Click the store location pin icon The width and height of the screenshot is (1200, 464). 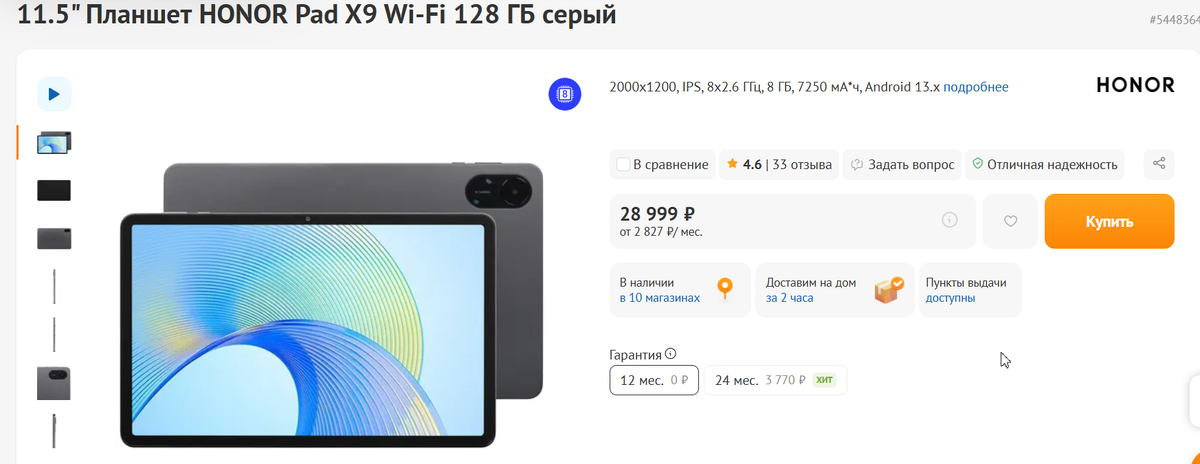coord(725,290)
